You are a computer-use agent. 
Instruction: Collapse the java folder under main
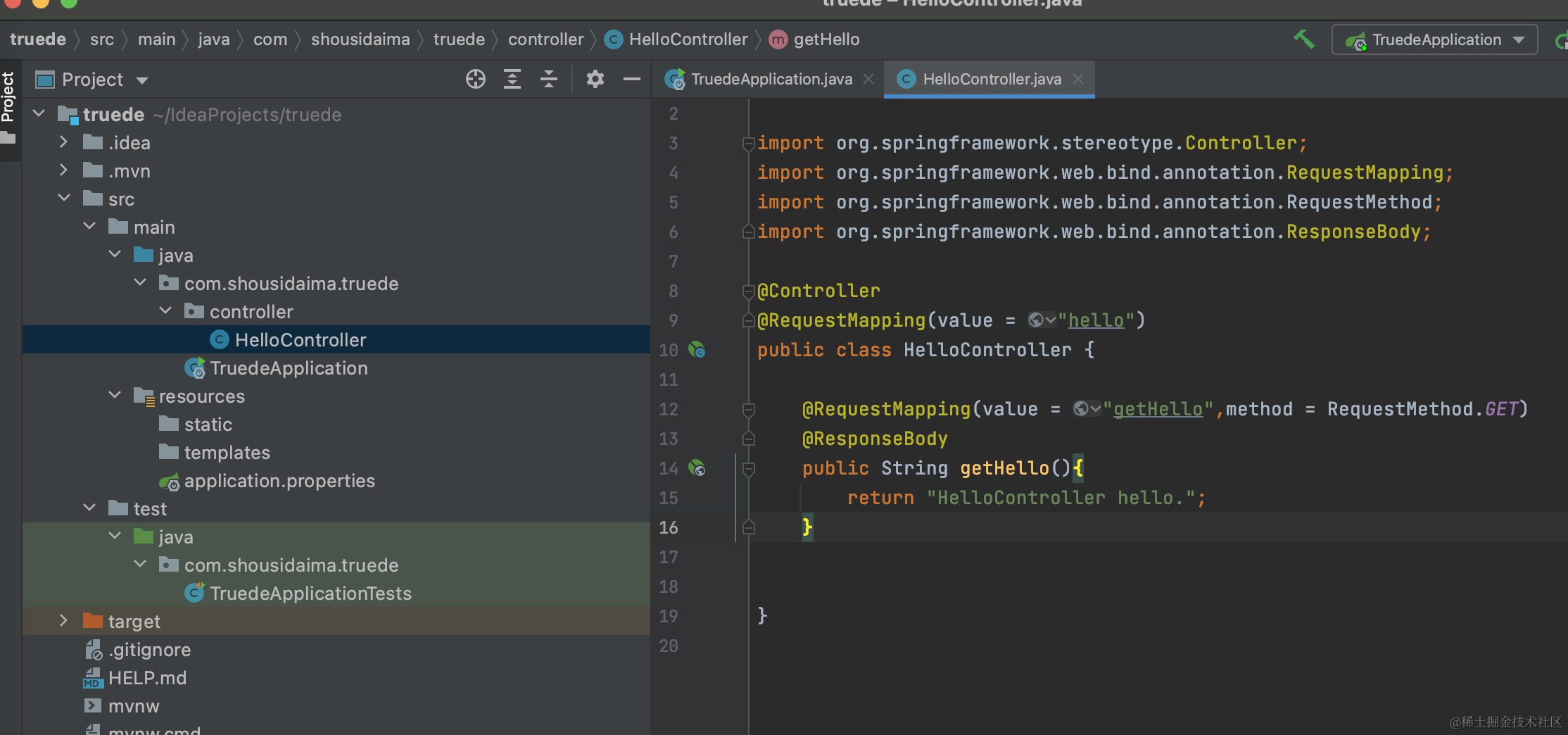(115, 255)
